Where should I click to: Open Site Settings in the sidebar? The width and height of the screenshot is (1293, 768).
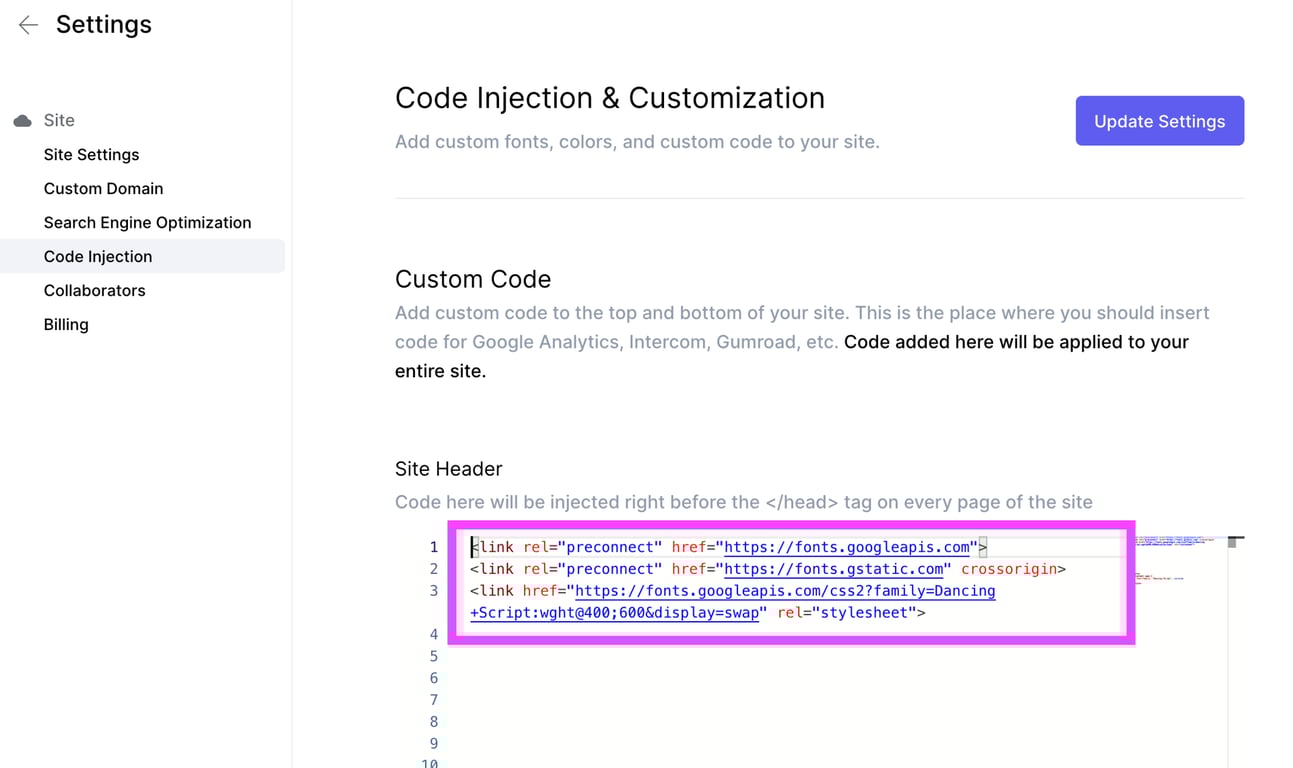91,155
